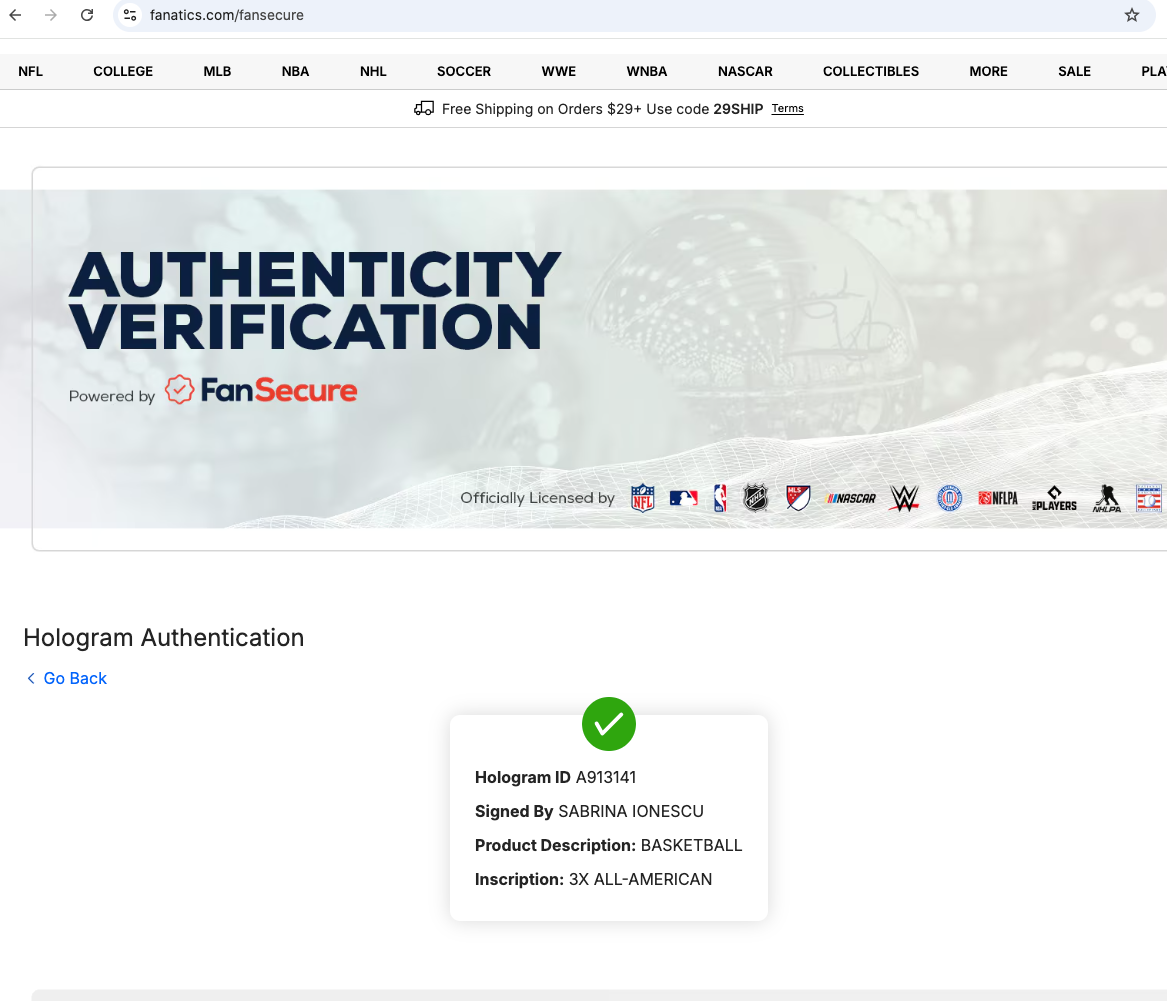
Task: Click the NHL shield logo in the banner
Action: (x=756, y=498)
